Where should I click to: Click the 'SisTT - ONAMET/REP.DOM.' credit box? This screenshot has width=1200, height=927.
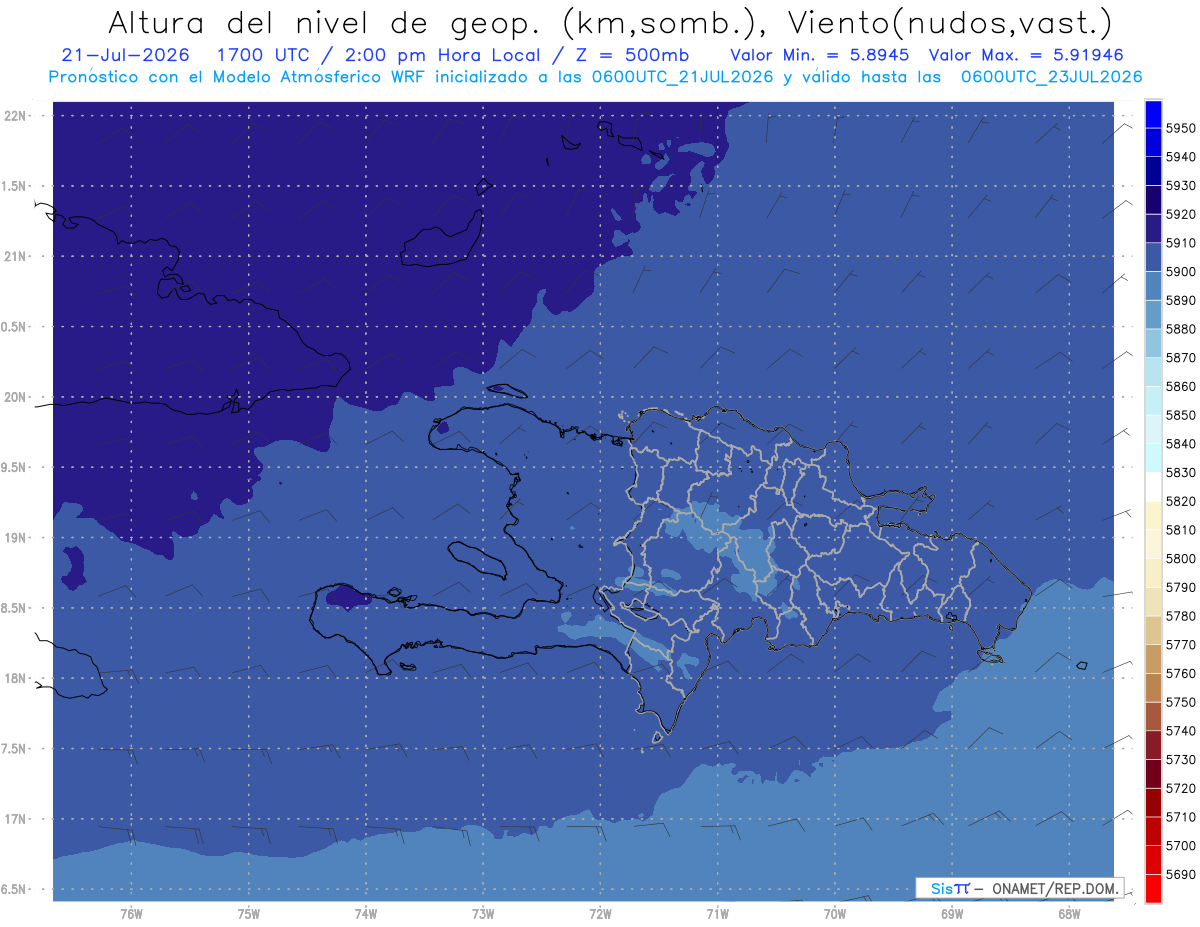1020,888
